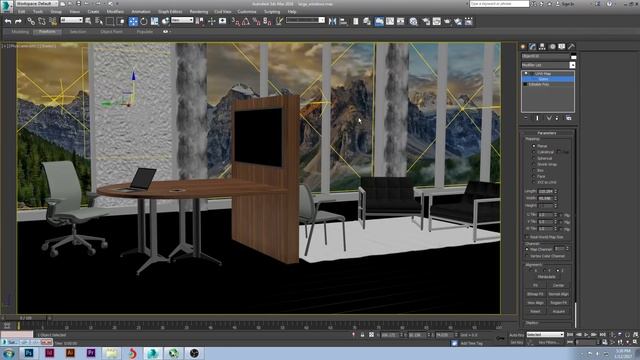Activate the Select and Rotate tool
640x360 pixels.
(144, 21)
